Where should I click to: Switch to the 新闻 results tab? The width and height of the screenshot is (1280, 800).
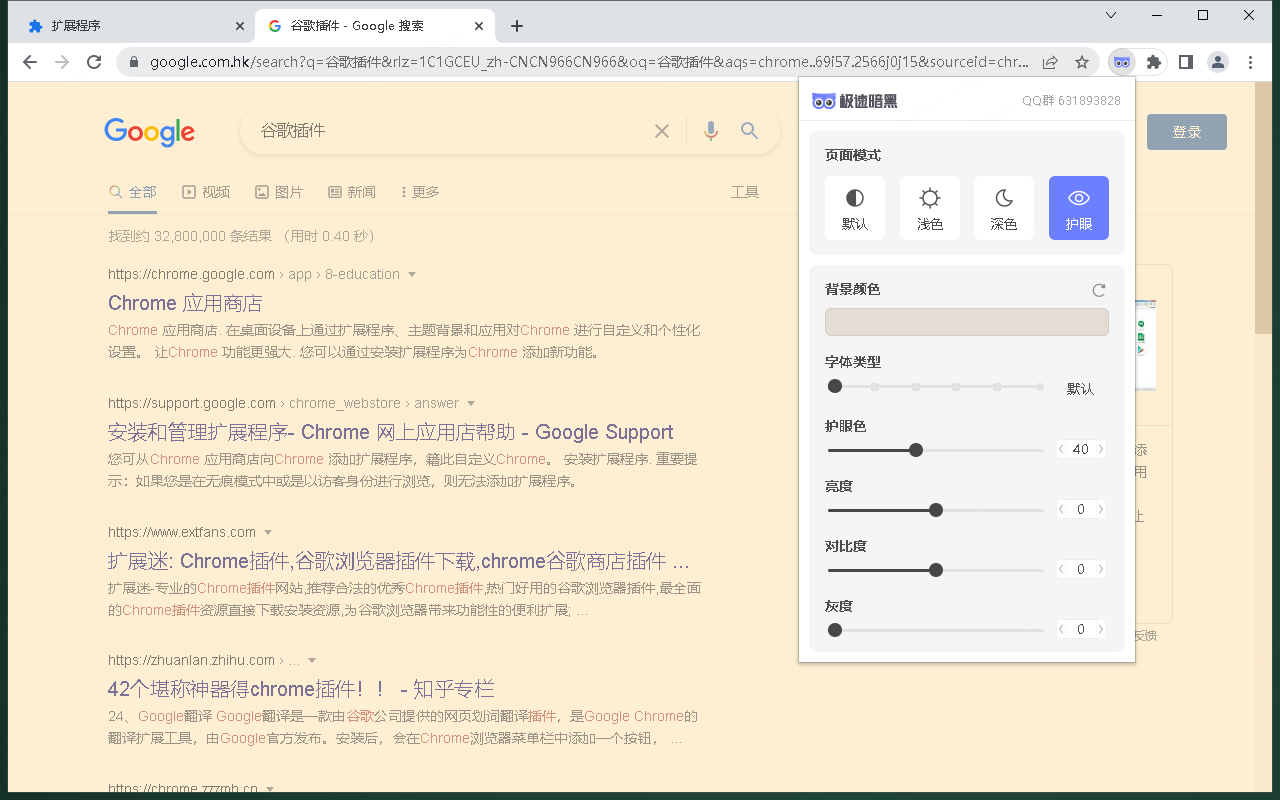pyautogui.click(x=352, y=192)
